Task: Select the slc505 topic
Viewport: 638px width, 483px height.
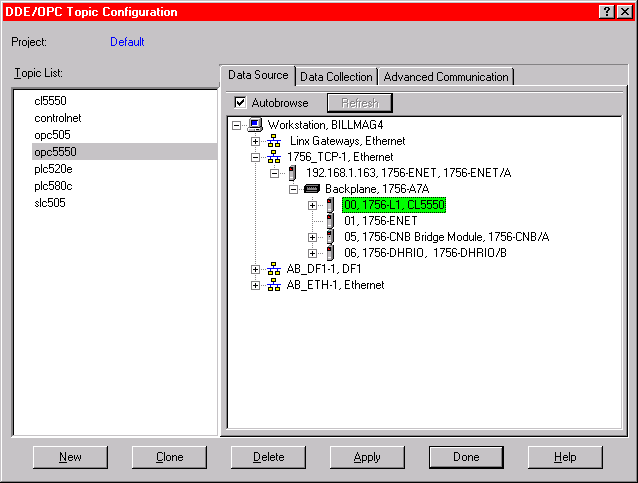Action: 50,203
